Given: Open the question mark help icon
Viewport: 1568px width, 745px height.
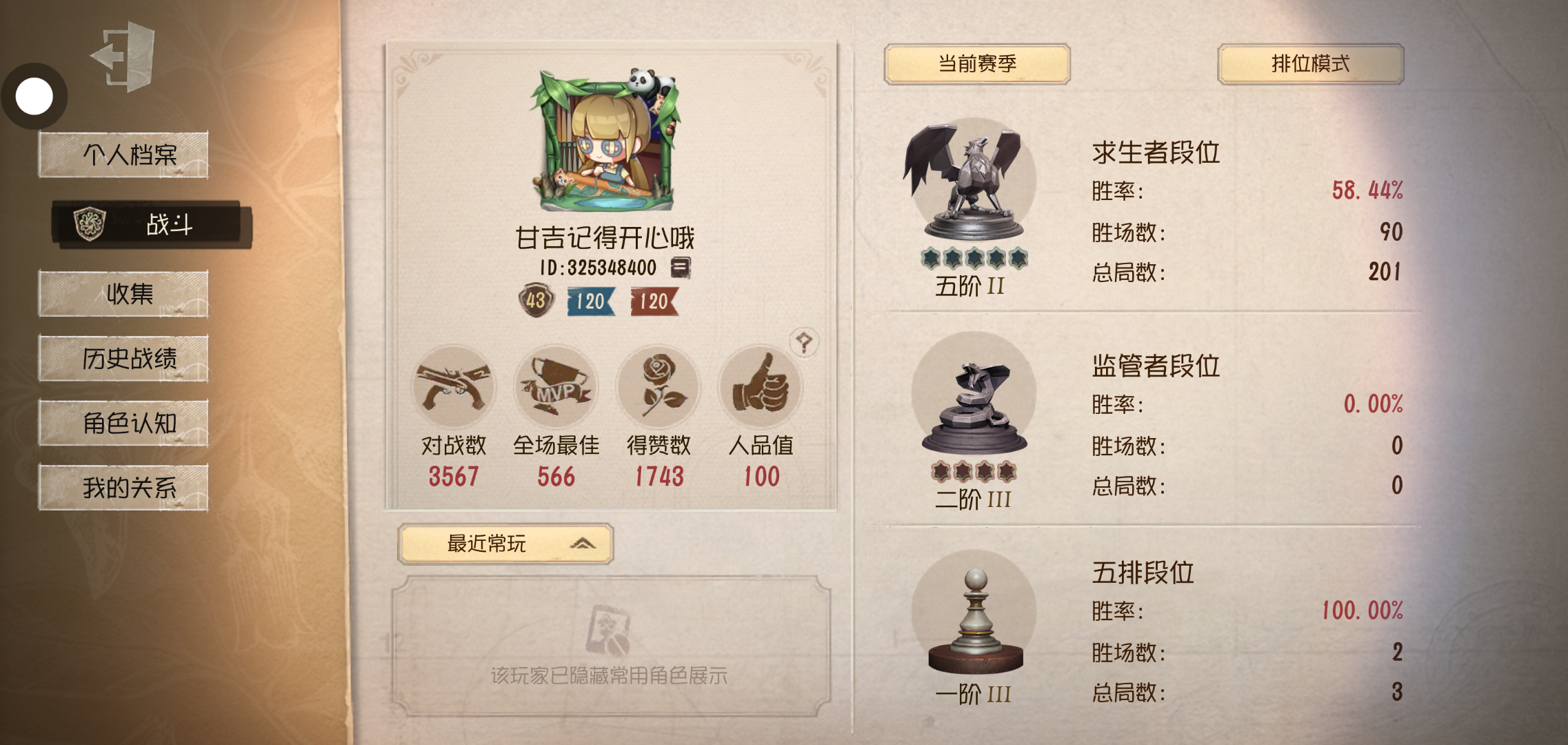Looking at the screenshot, I should point(804,342).
